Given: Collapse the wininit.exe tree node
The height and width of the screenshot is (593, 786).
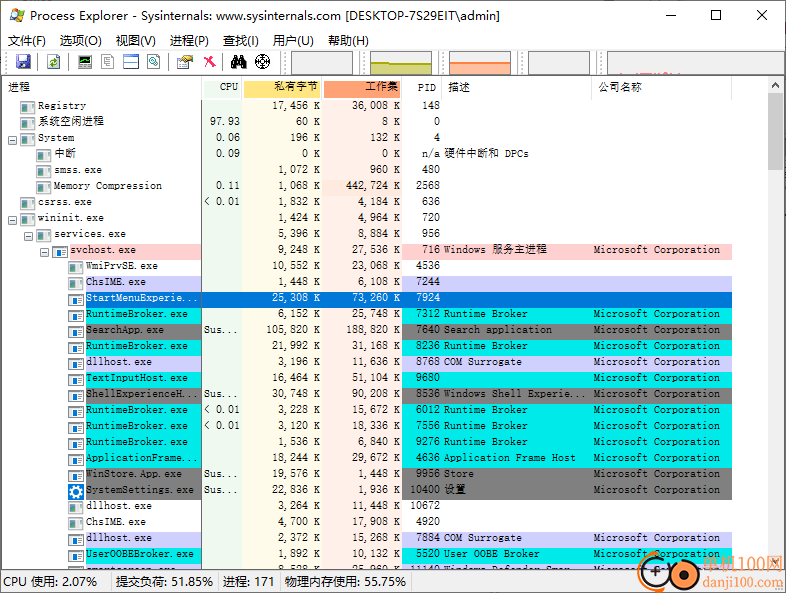Looking at the screenshot, I should click(x=13, y=220).
